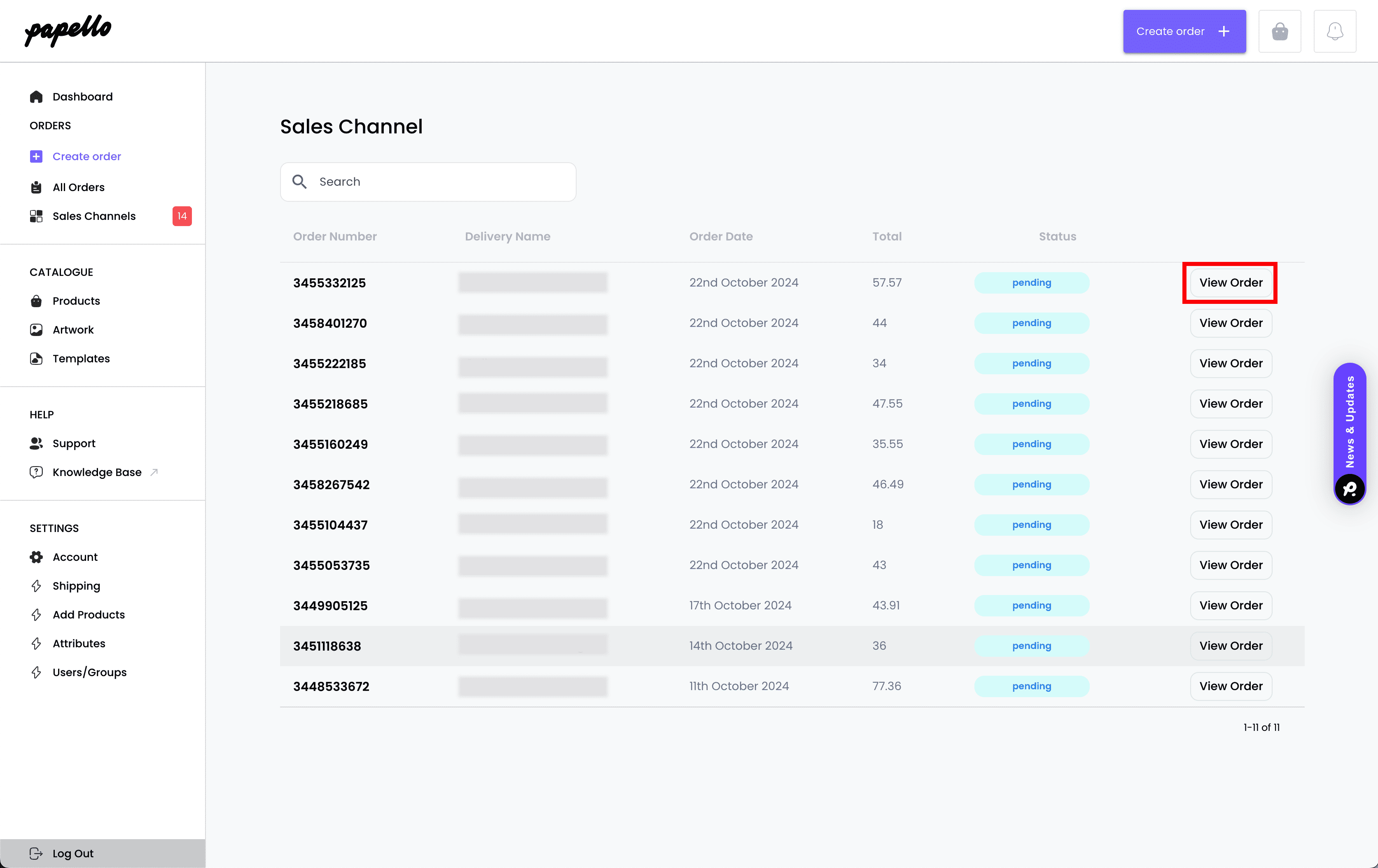Click the round papello icon on News & Updates tab
Screen dimensions: 1378x868
1350,489
